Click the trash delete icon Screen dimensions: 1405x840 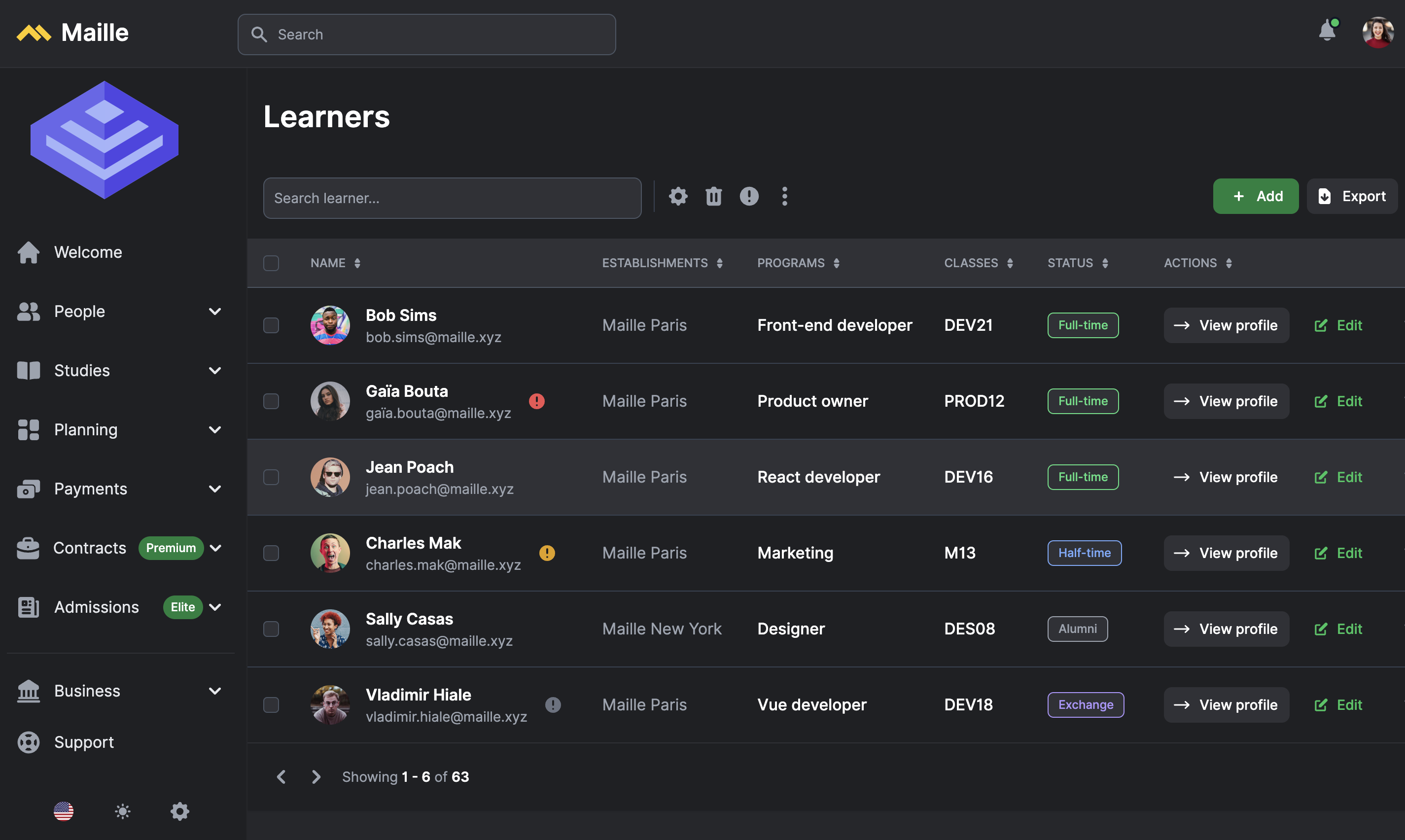[713, 196]
